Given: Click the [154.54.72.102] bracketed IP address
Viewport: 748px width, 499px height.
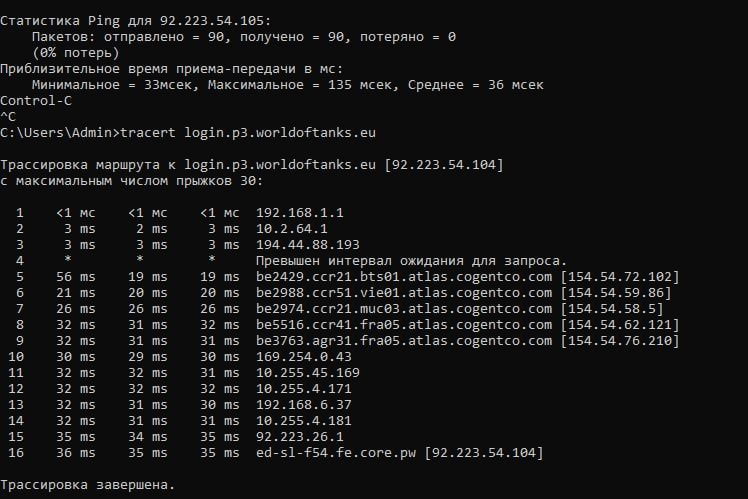Looking at the screenshot, I should pos(620,277).
